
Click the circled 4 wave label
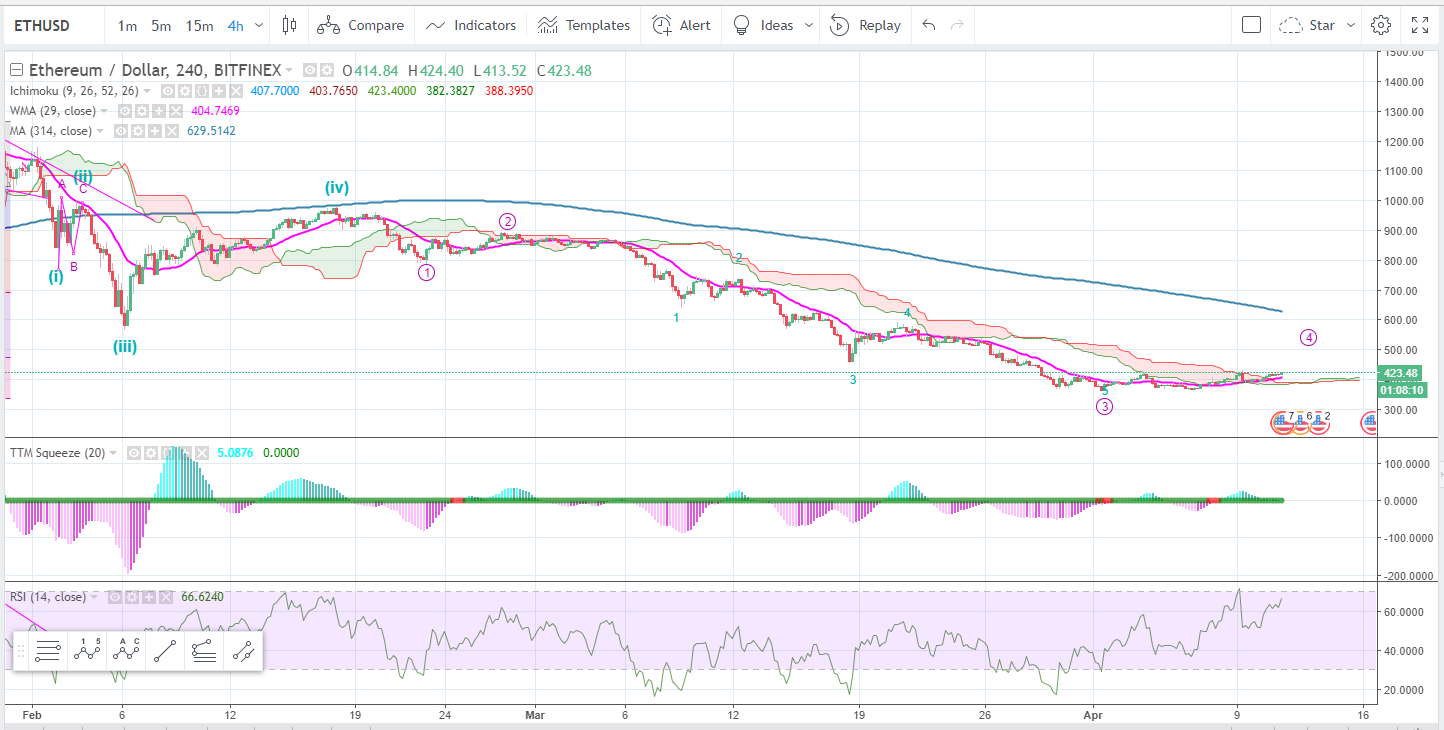pyautogui.click(x=1308, y=337)
